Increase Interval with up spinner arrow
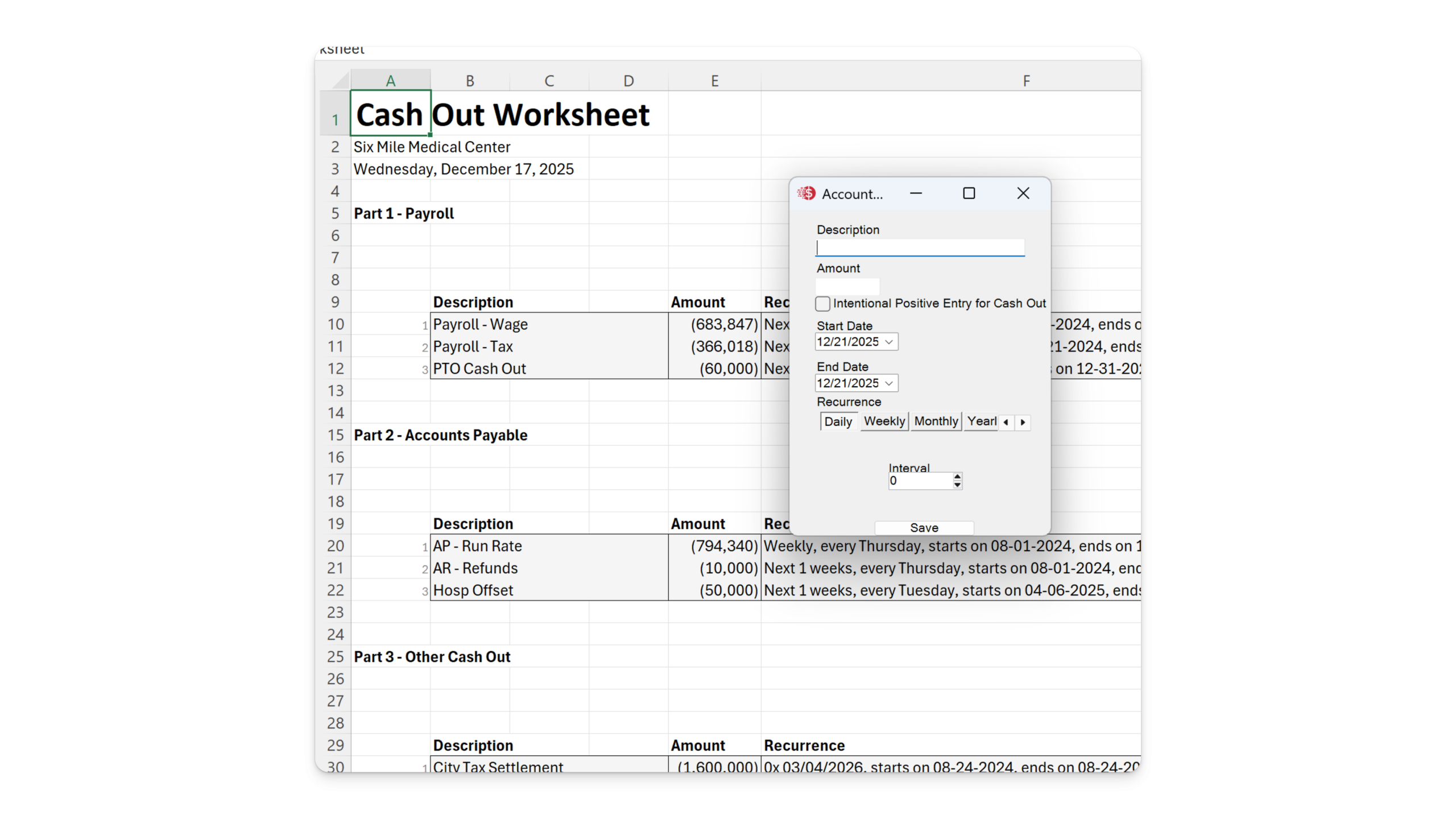The width and height of the screenshot is (1456, 819). click(x=957, y=477)
